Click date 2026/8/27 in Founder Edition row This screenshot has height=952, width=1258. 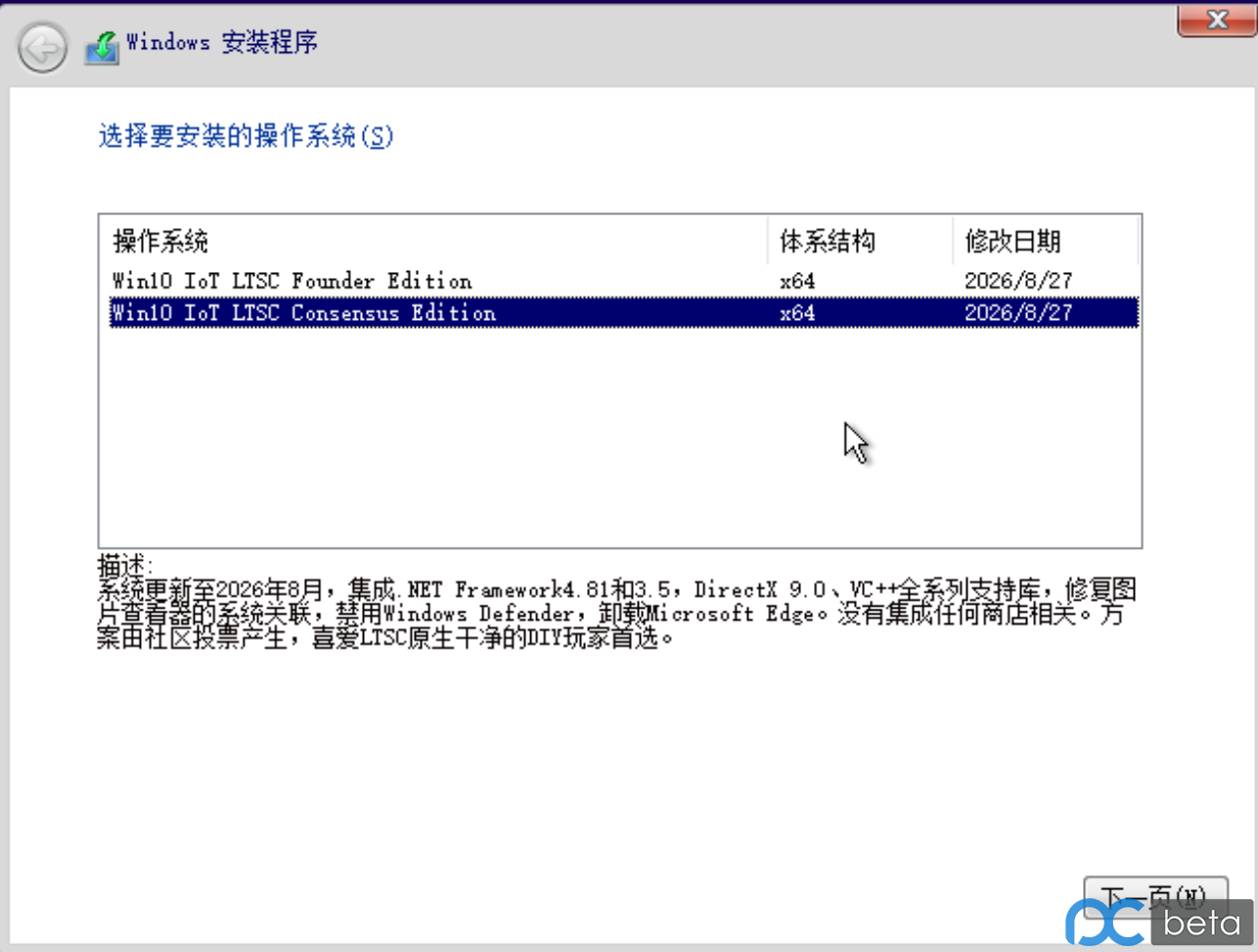[1018, 281]
